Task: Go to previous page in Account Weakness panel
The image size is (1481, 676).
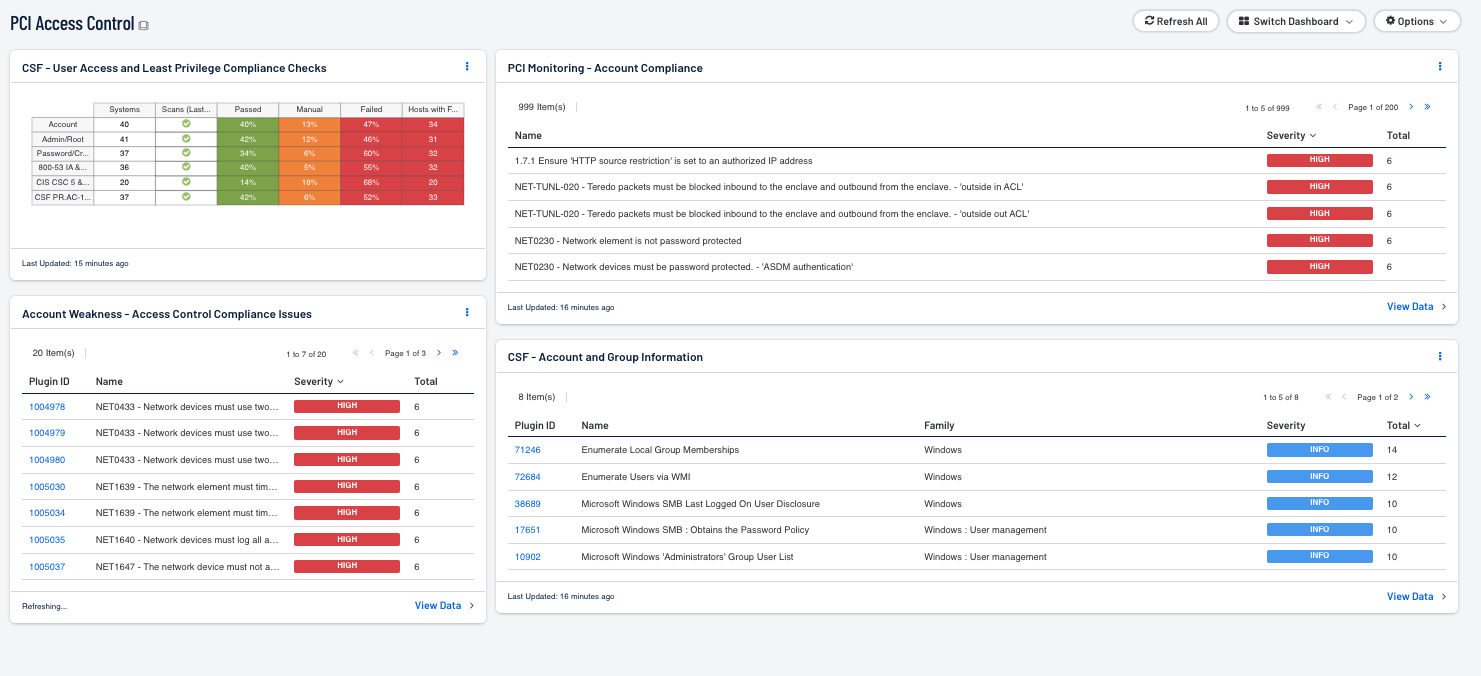Action: coord(372,353)
